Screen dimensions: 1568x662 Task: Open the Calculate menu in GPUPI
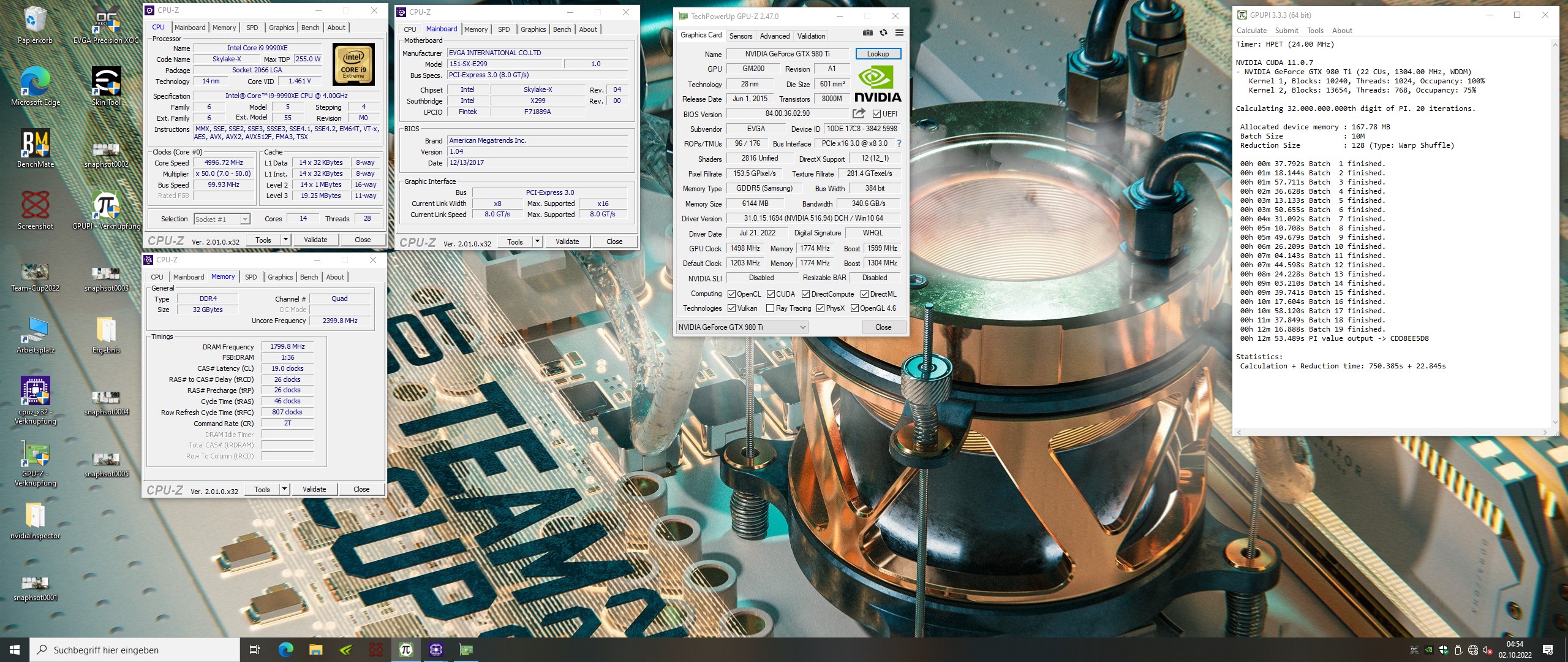[1251, 31]
